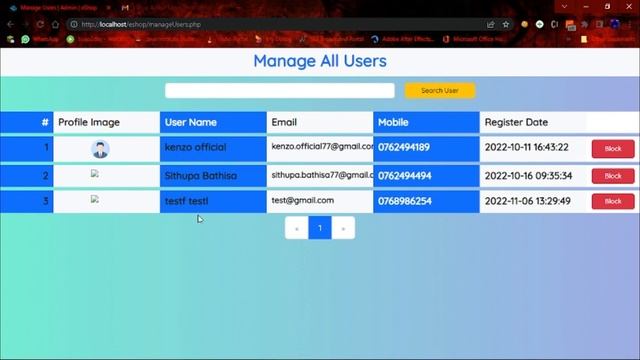The height and width of the screenshot is (360, 640).
Task: Select username kenzo official
Action: pos(196,147)
